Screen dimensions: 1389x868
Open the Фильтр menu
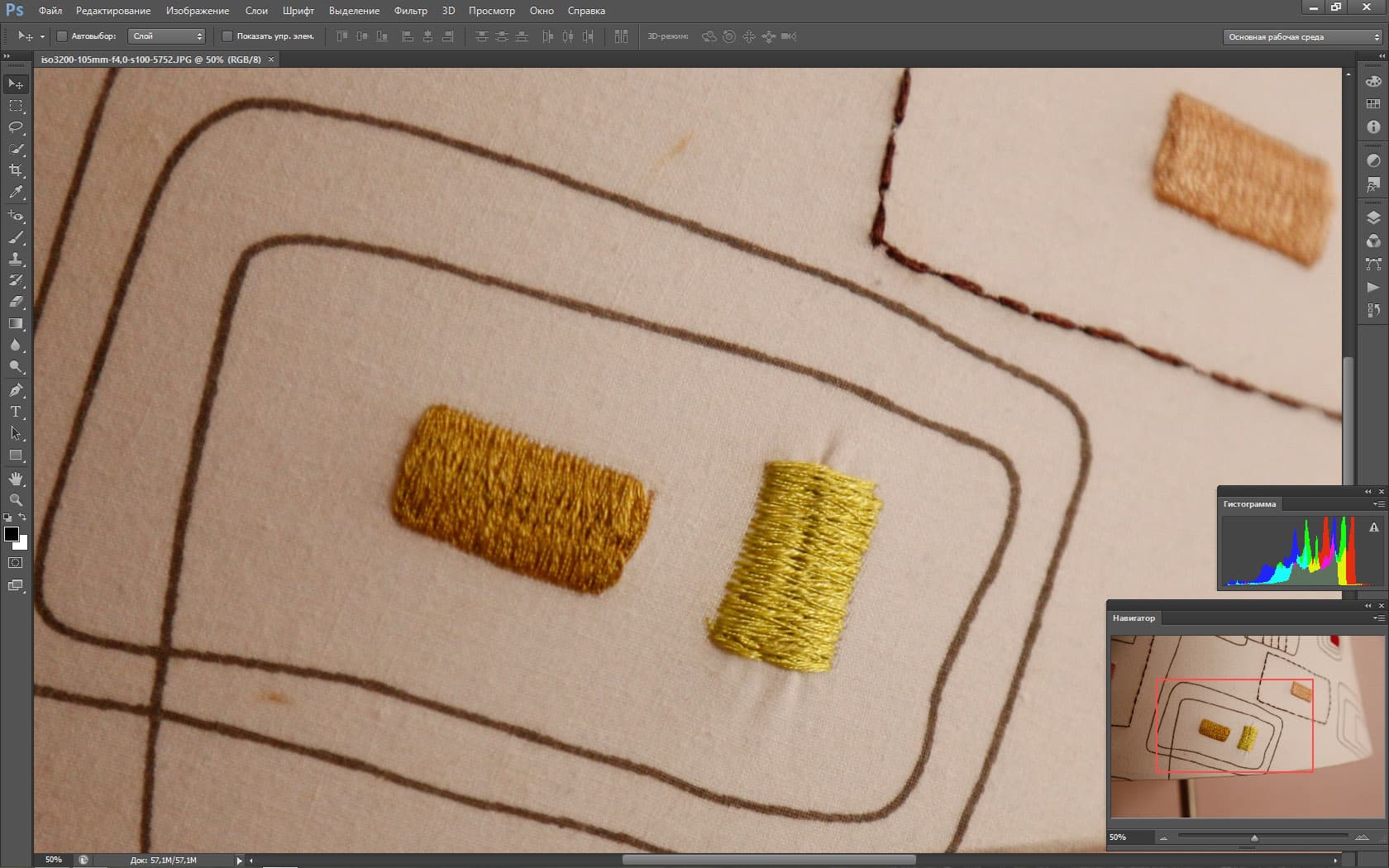tap(410, 11)
